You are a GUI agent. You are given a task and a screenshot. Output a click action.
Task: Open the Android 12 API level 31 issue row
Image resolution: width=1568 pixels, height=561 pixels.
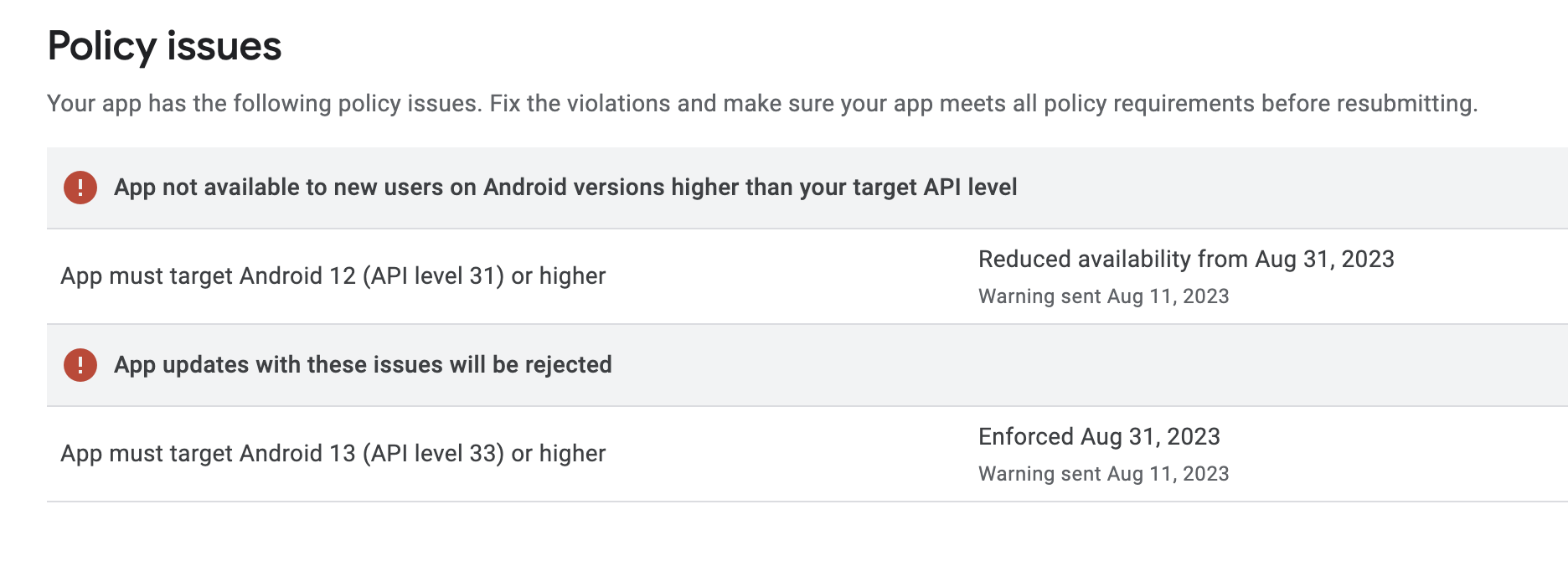coord(333,276)
